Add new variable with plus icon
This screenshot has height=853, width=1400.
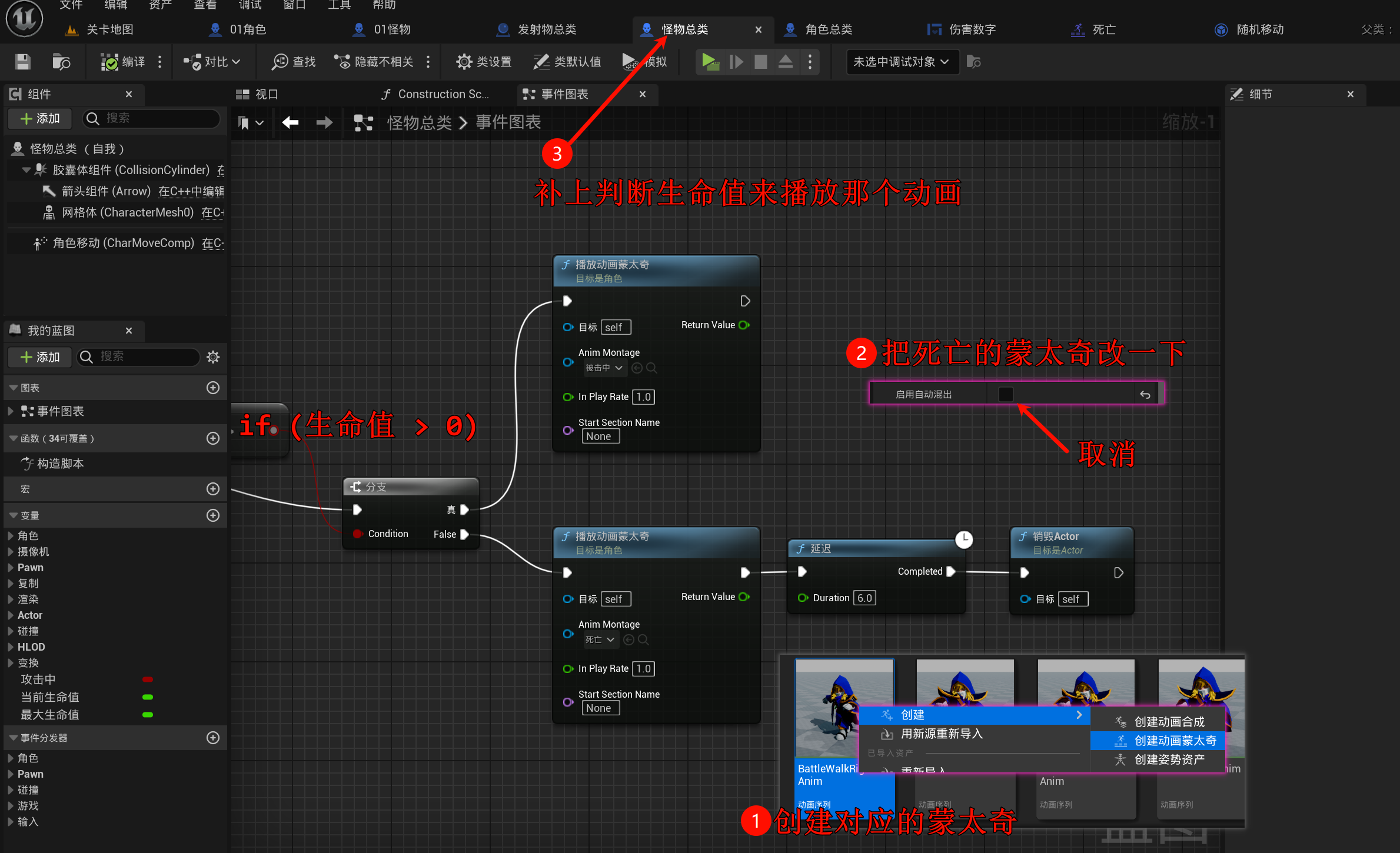213,515
